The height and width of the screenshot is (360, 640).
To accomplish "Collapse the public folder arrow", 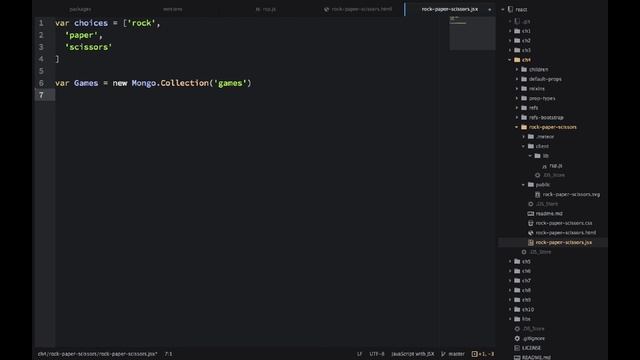I will [524, 184].
